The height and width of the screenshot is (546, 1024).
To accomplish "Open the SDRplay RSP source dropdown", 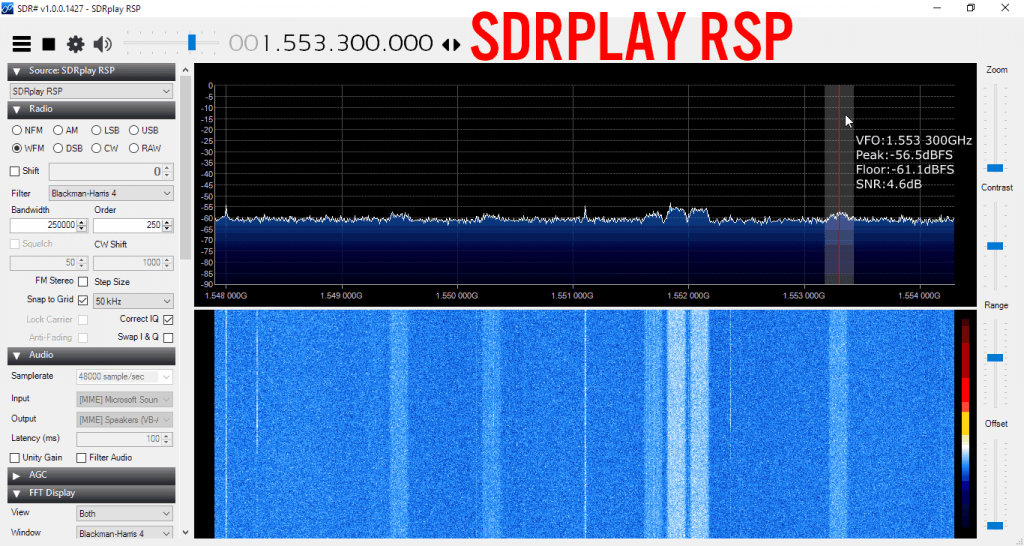I will pyautogui.click(x=91, y=91).
